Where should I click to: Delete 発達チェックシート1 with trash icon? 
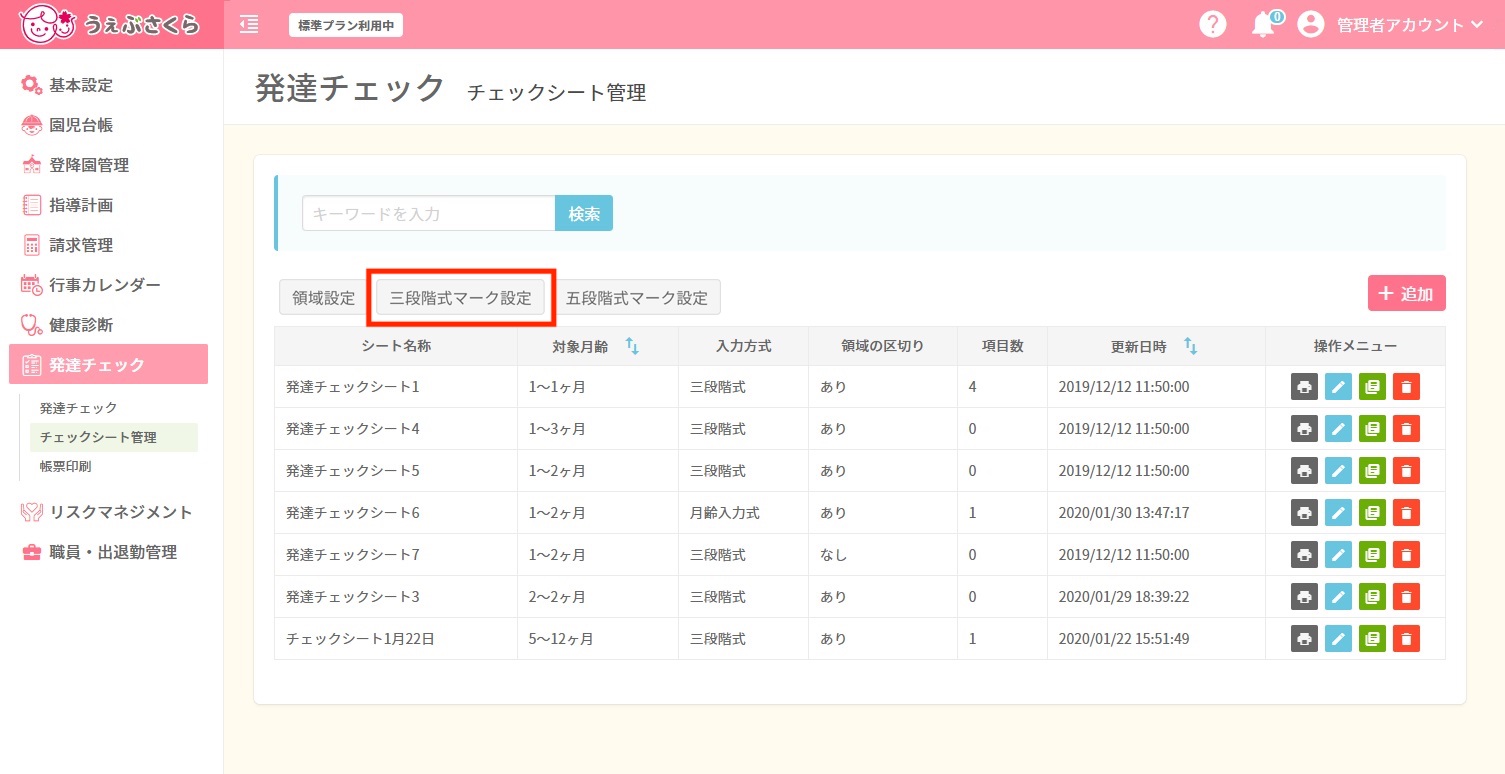tap(1406, 387)
